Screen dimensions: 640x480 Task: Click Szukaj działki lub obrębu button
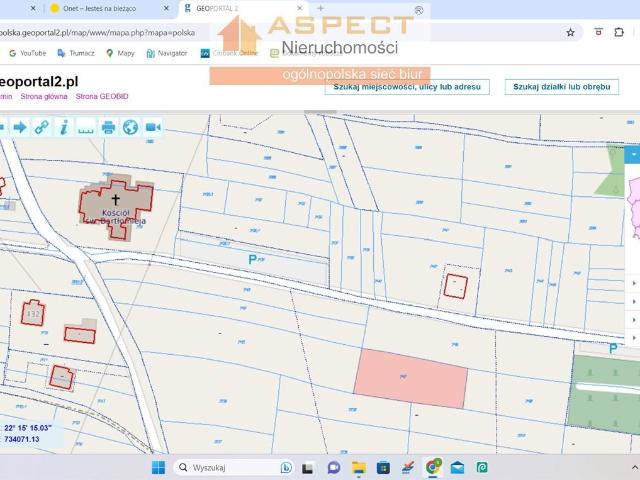point(561,87)
